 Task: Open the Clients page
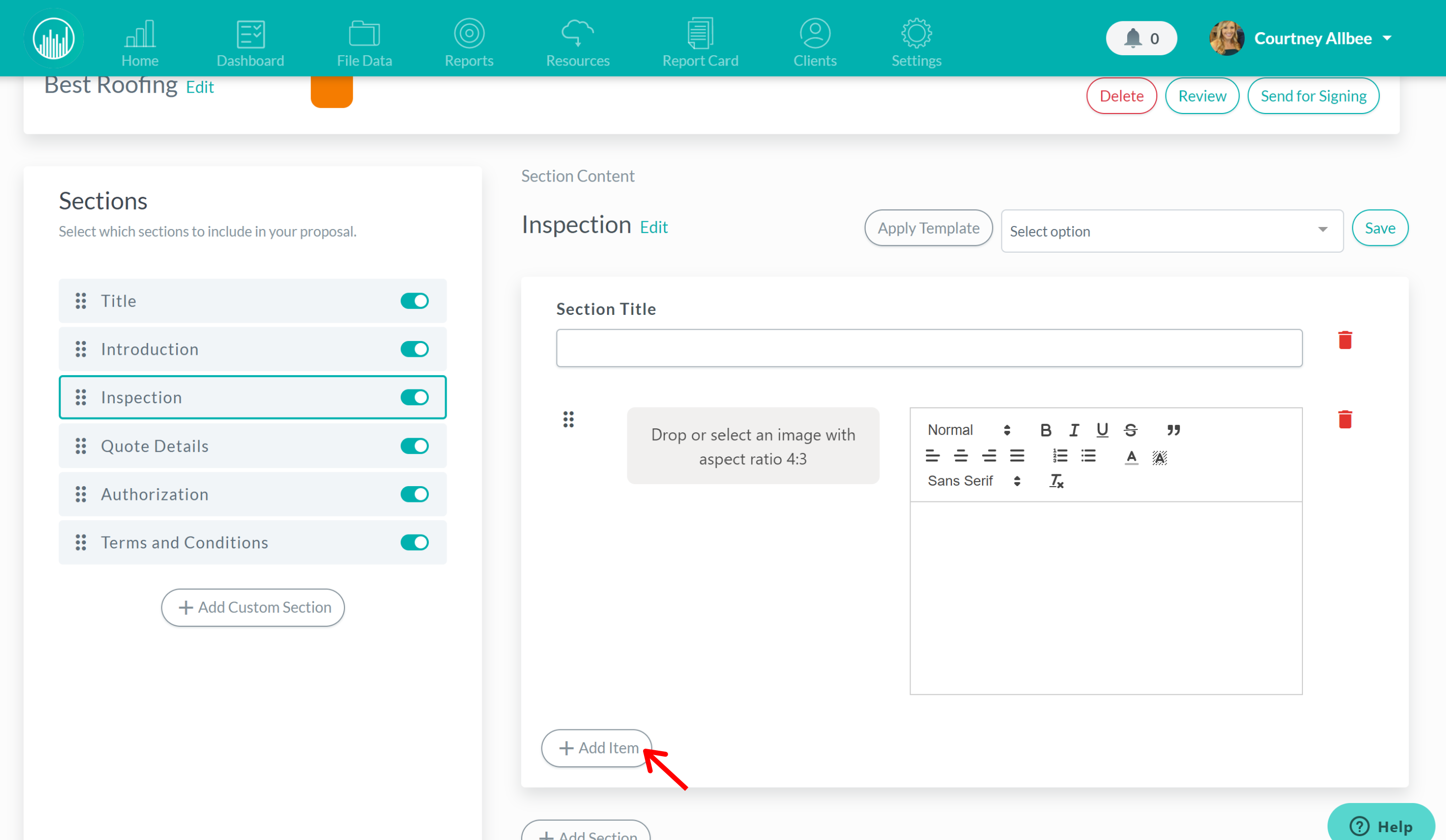tap(815, 43)
